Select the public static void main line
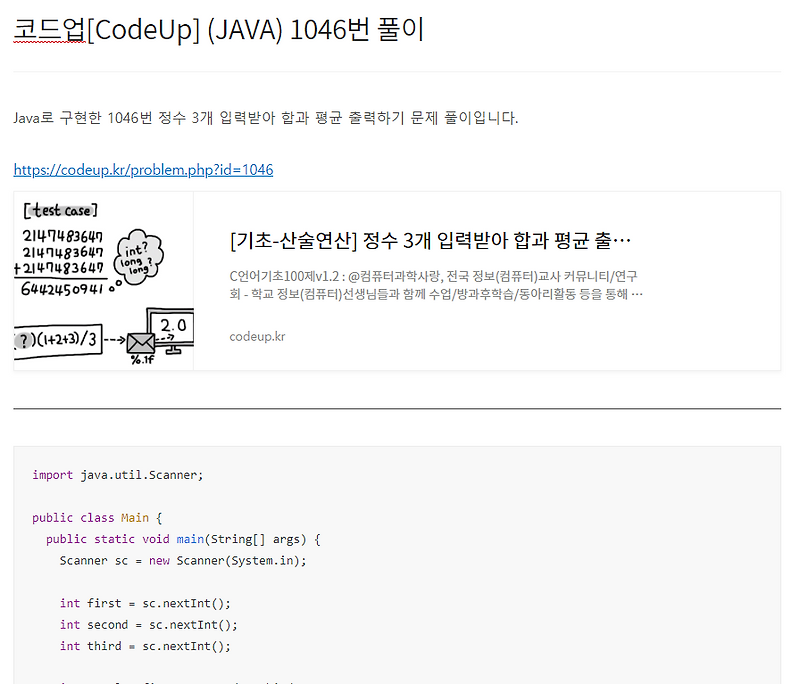This screenshot has width=800, height=684. (x=180, y=538)
